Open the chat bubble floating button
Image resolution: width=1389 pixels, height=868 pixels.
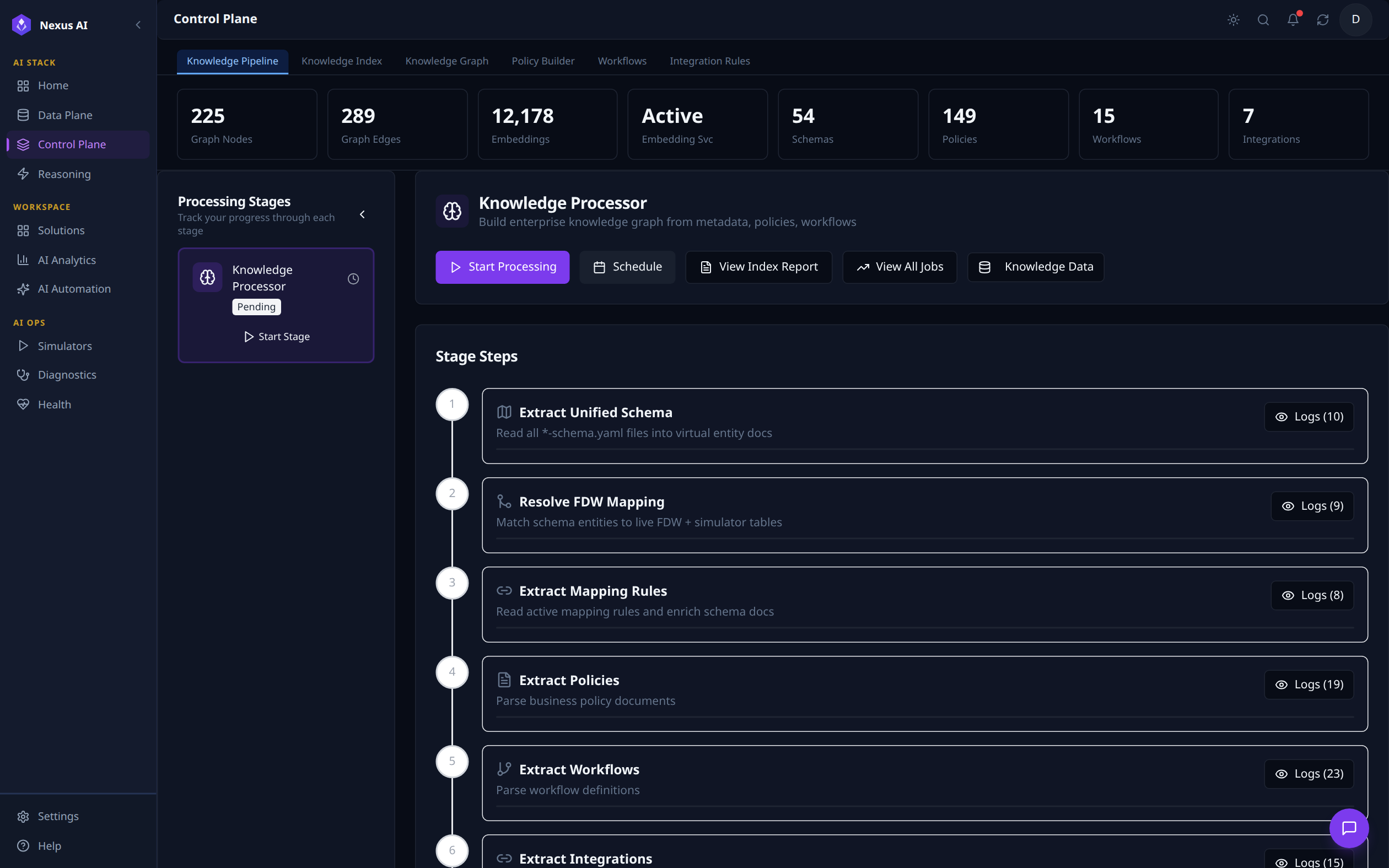1349,828
